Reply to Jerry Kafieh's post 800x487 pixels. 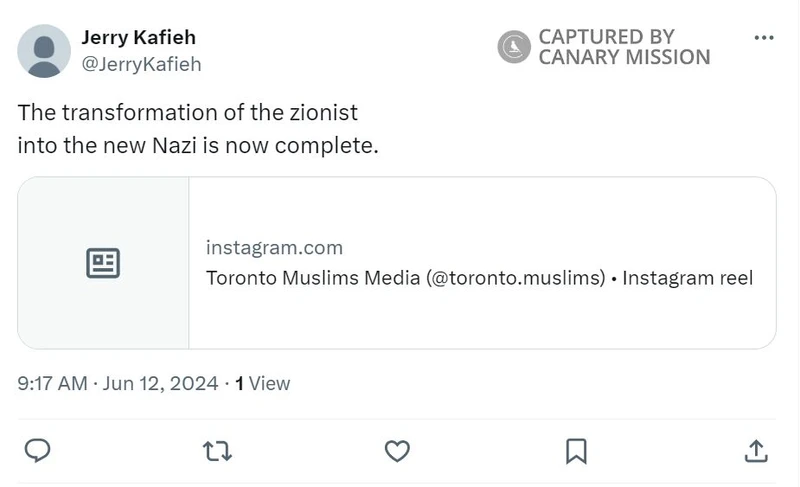pos(37,451)
